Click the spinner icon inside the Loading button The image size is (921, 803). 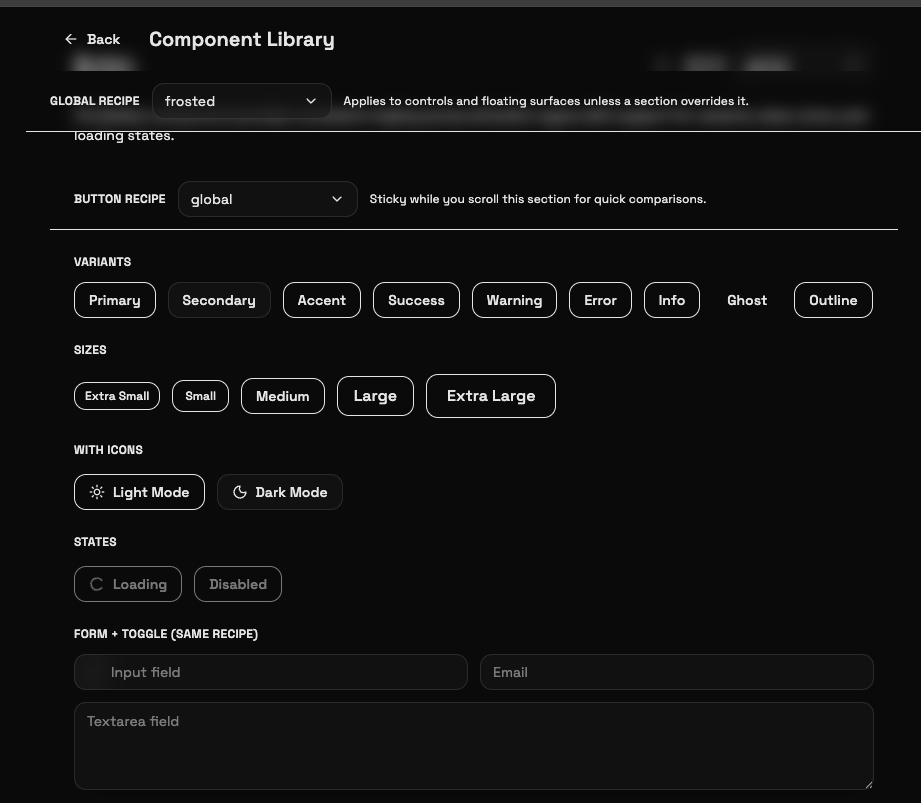96,584
